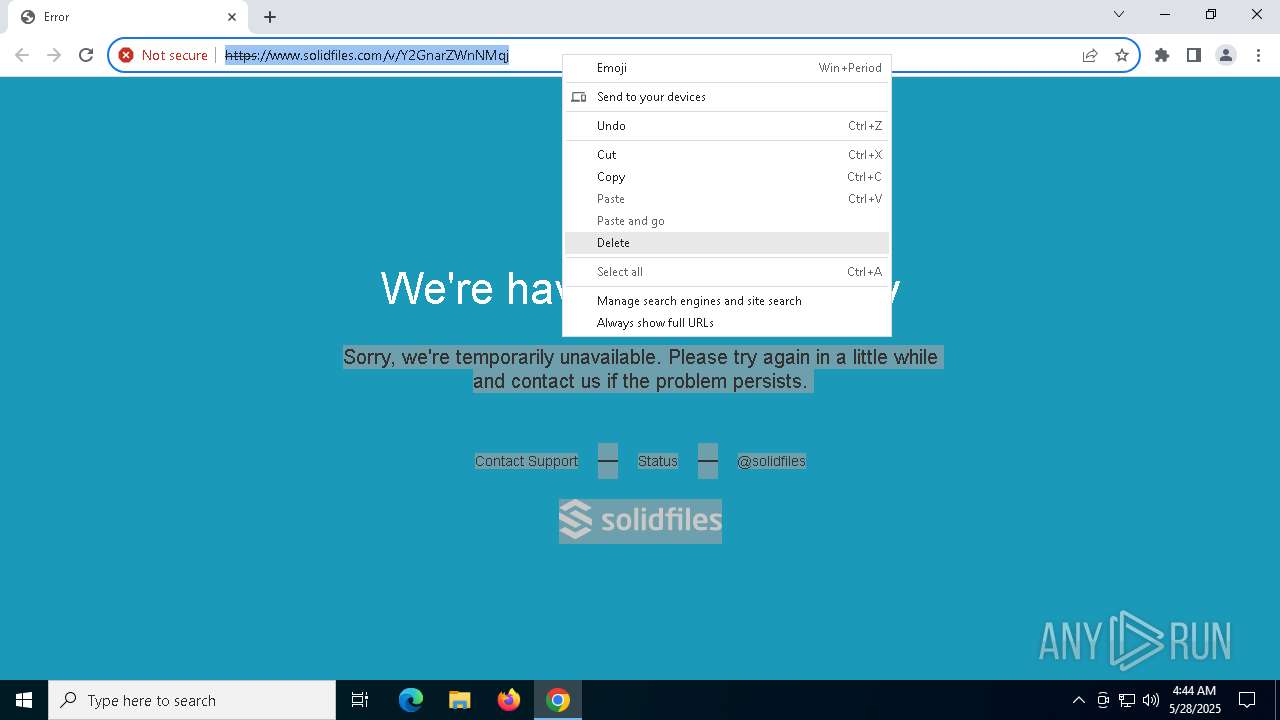
Task: Show hidden system tray icons
Action: click(1078, 700)
